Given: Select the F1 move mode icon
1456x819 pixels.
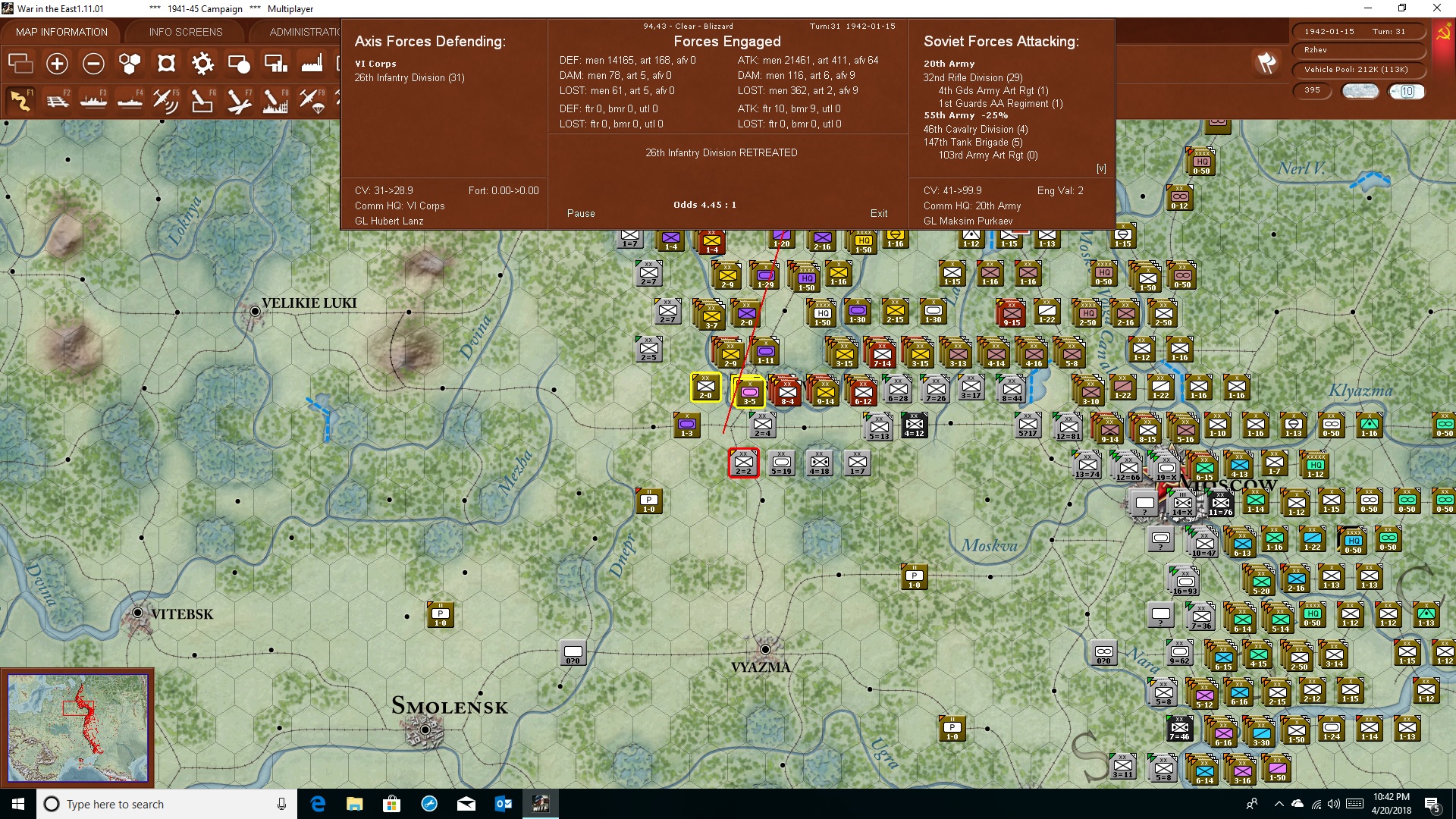Looking at the screenshot, I should (20, 100).
